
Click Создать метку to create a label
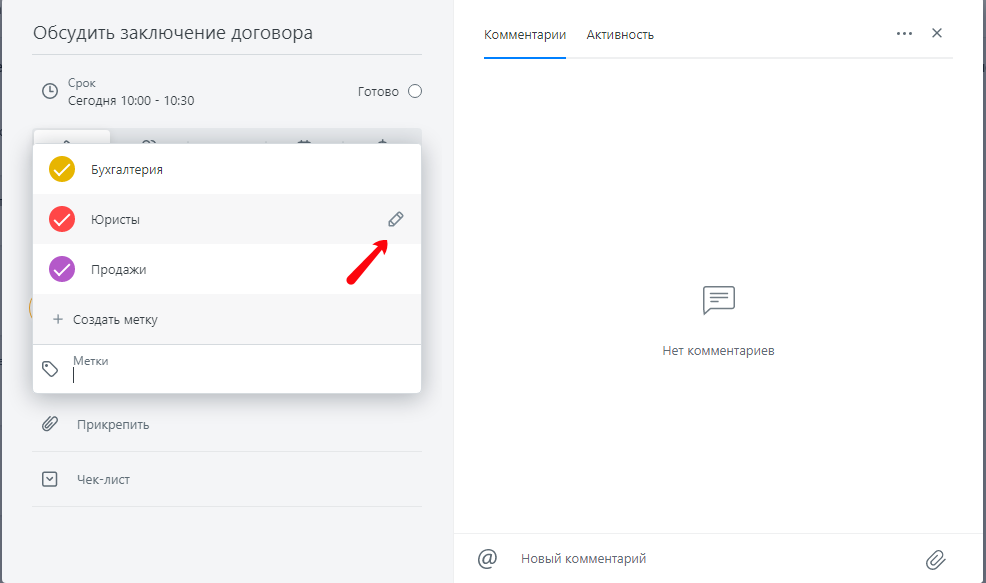pos(115,319)
